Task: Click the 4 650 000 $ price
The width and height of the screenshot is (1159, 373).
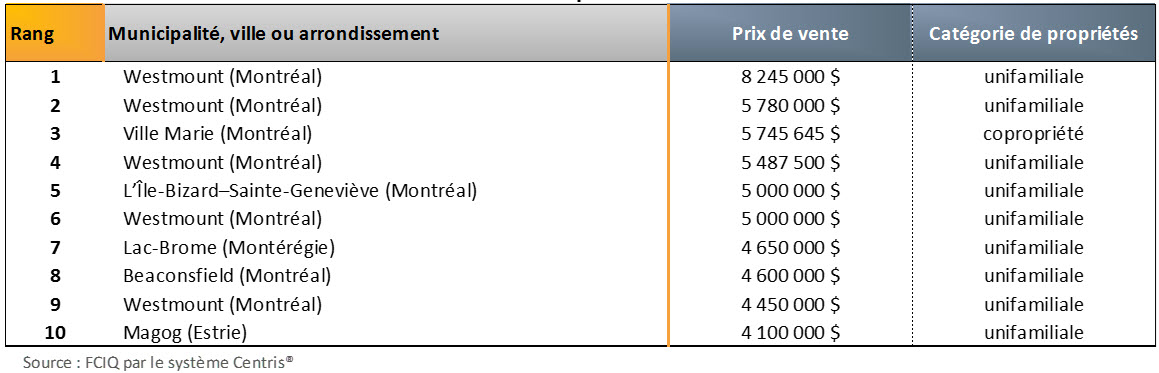Action: pos(790,247)
